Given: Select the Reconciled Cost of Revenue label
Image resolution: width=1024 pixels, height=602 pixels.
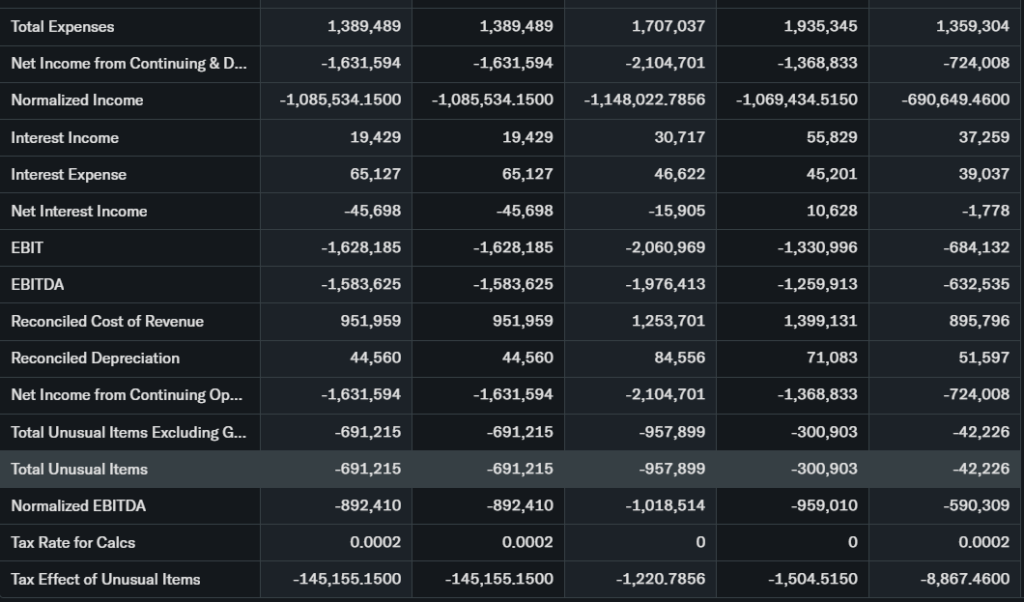Looking at the screenshot, I should coord(107,321).
